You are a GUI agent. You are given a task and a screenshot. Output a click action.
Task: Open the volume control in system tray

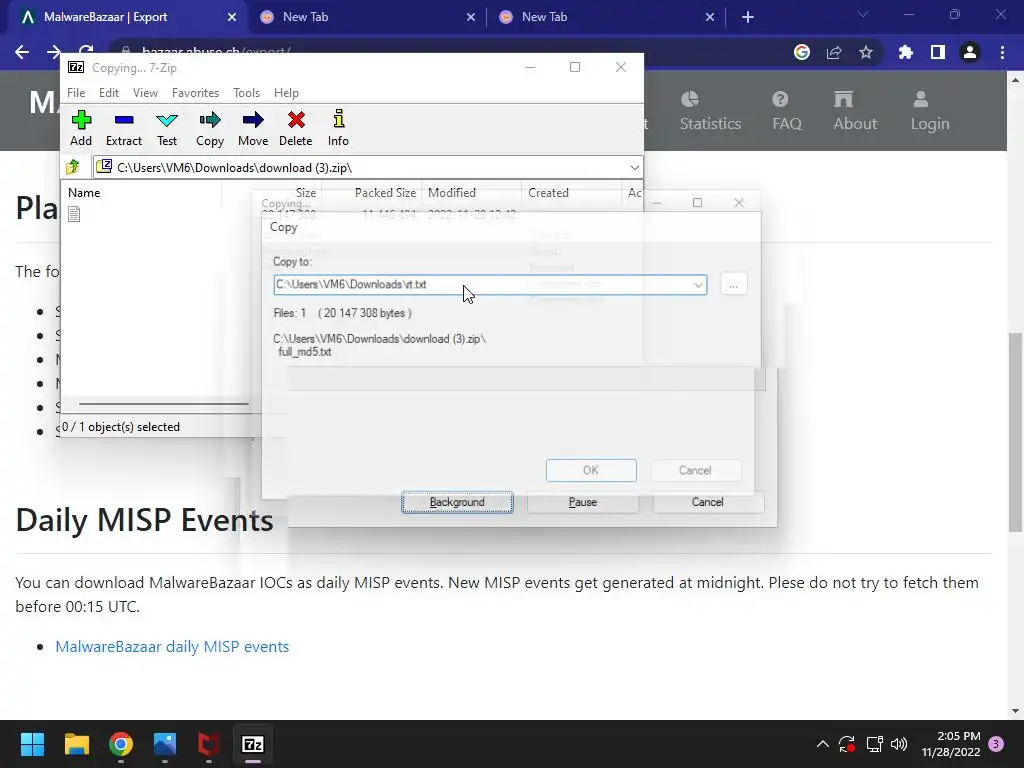click(x=899, y=744)
